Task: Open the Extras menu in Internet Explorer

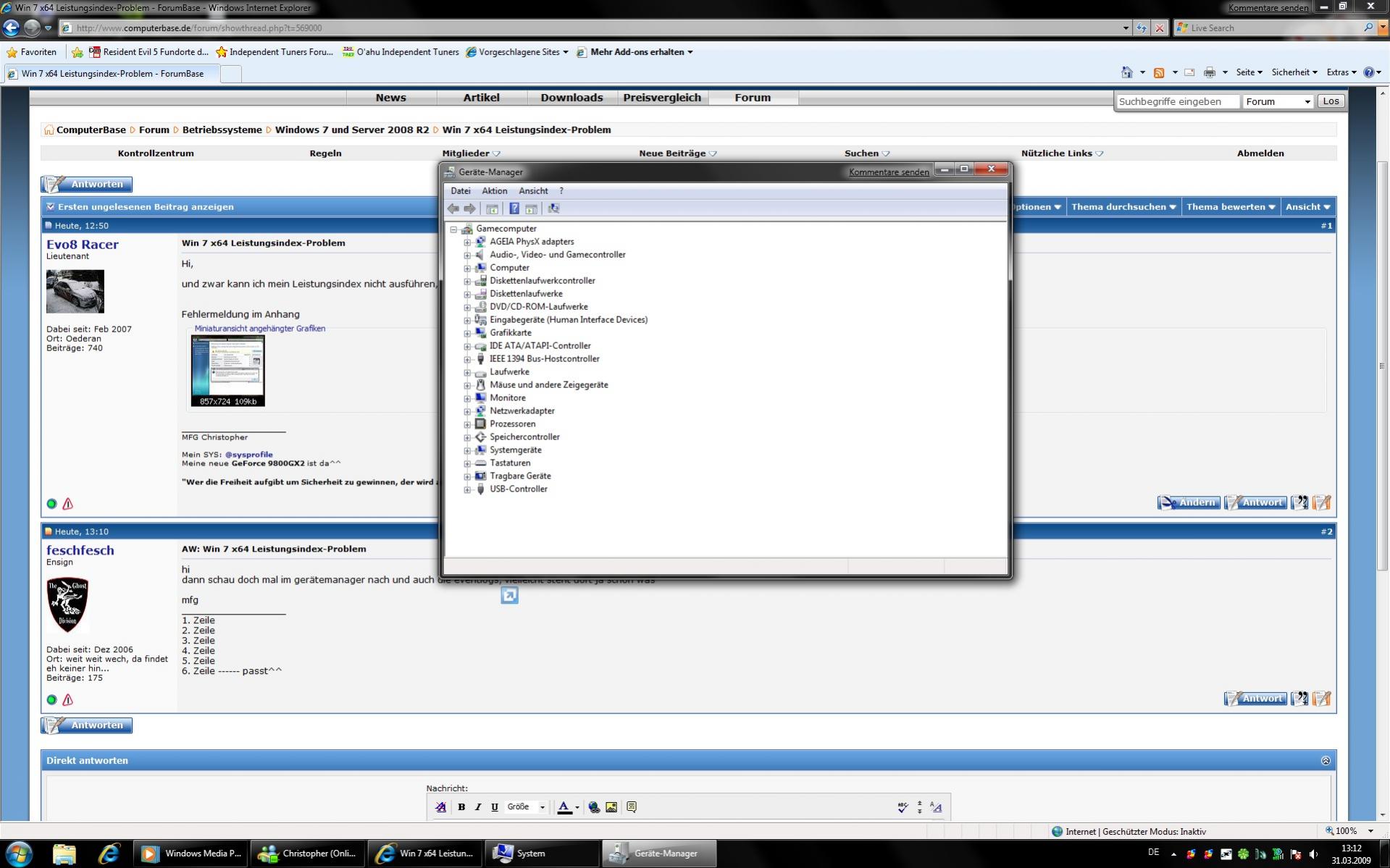Action: (x=1341, y=72)
